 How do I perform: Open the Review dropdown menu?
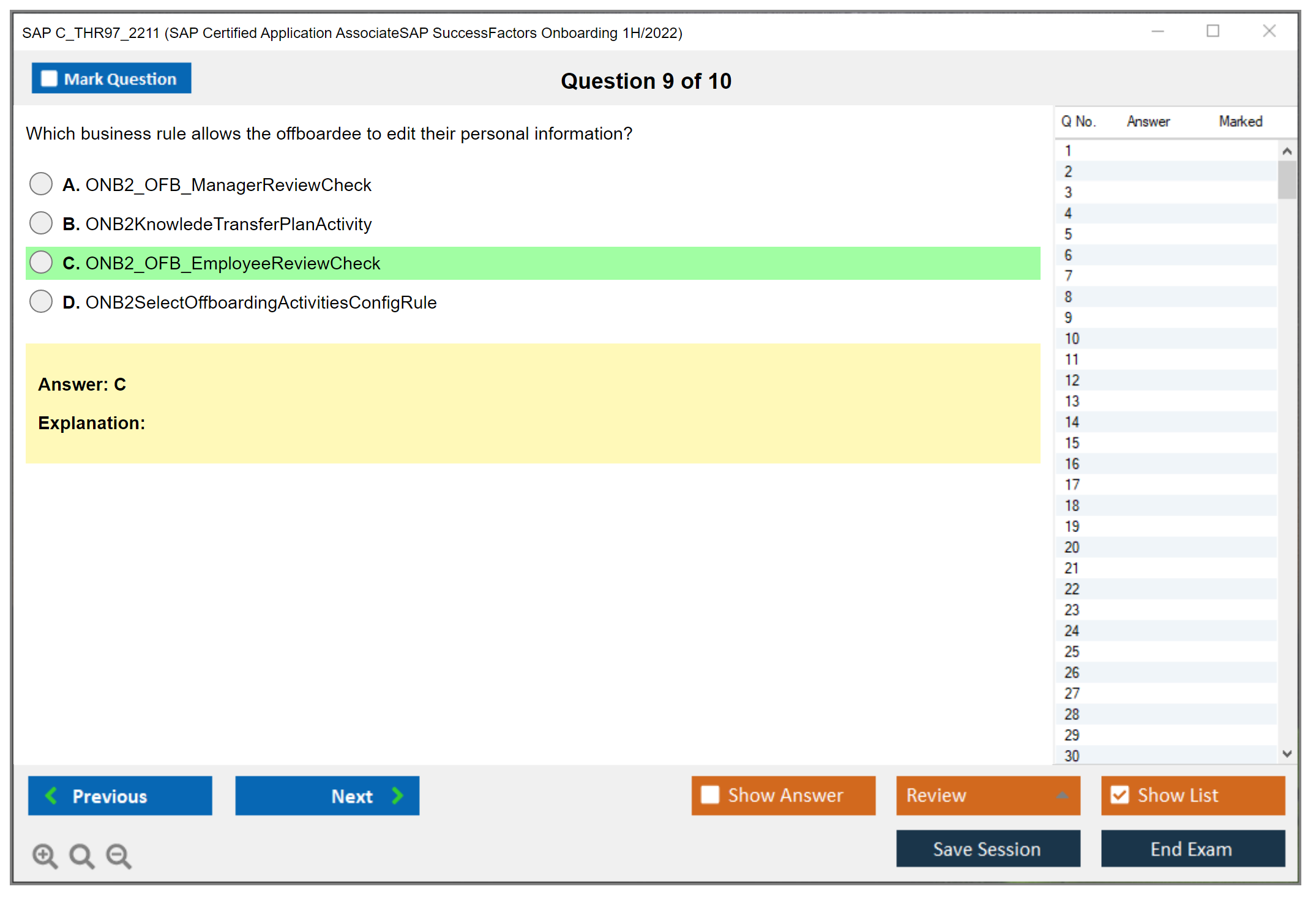tap(1061, 795)
